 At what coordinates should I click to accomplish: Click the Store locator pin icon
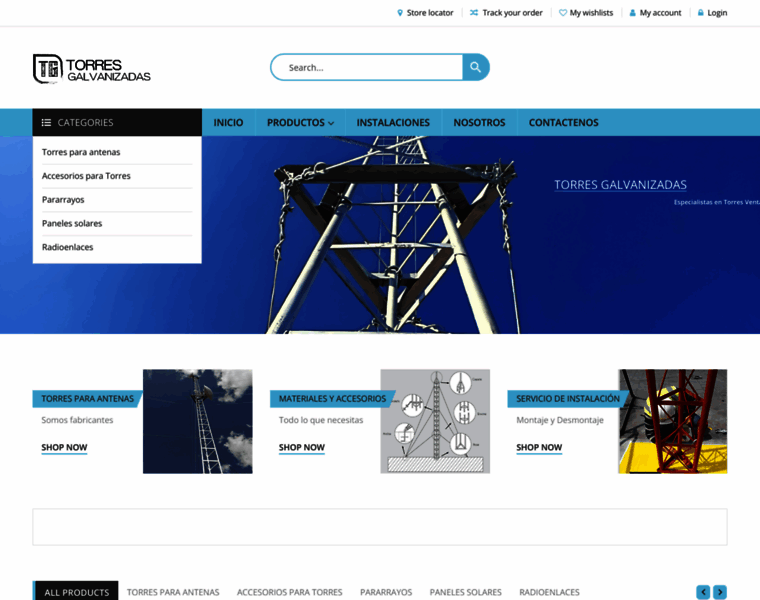click(x=400, y=13)
